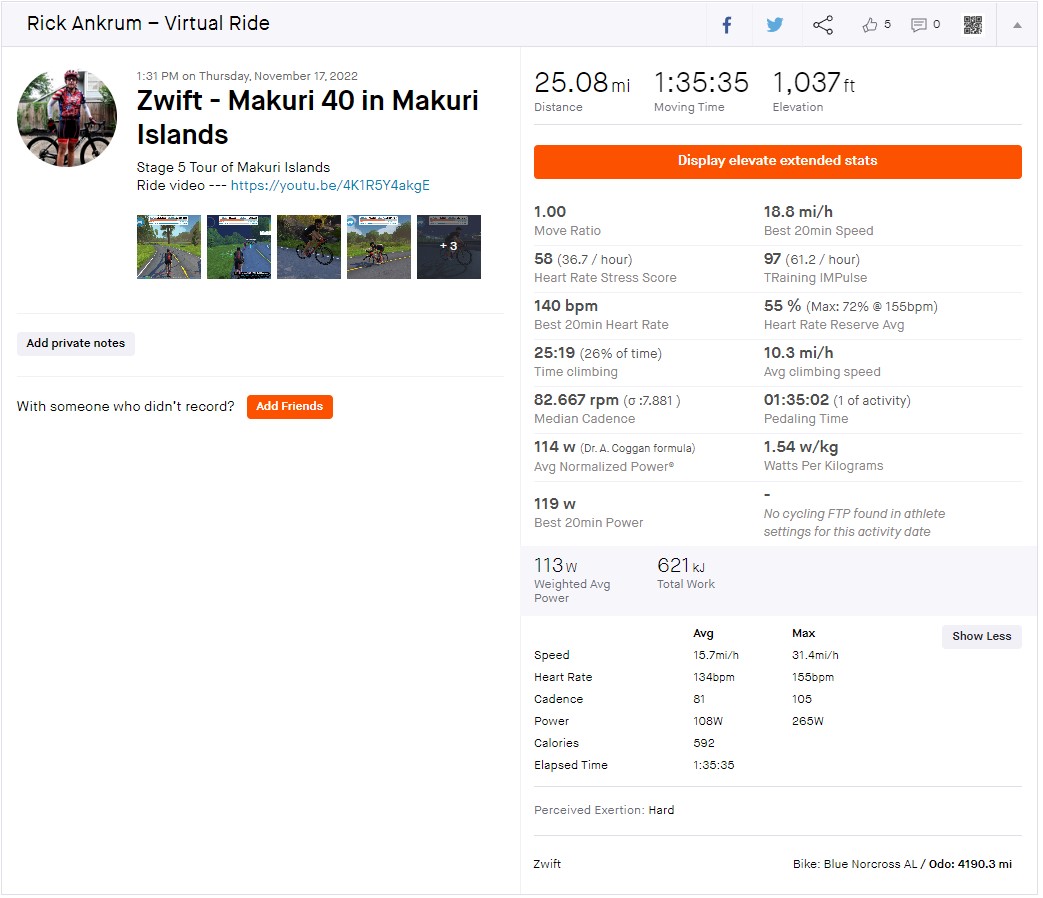Image resolution: width=1043 pixels, height=898 pixels.
Task: Open the second ride screenshot thumbnail
Action: (x=239, y=247)
